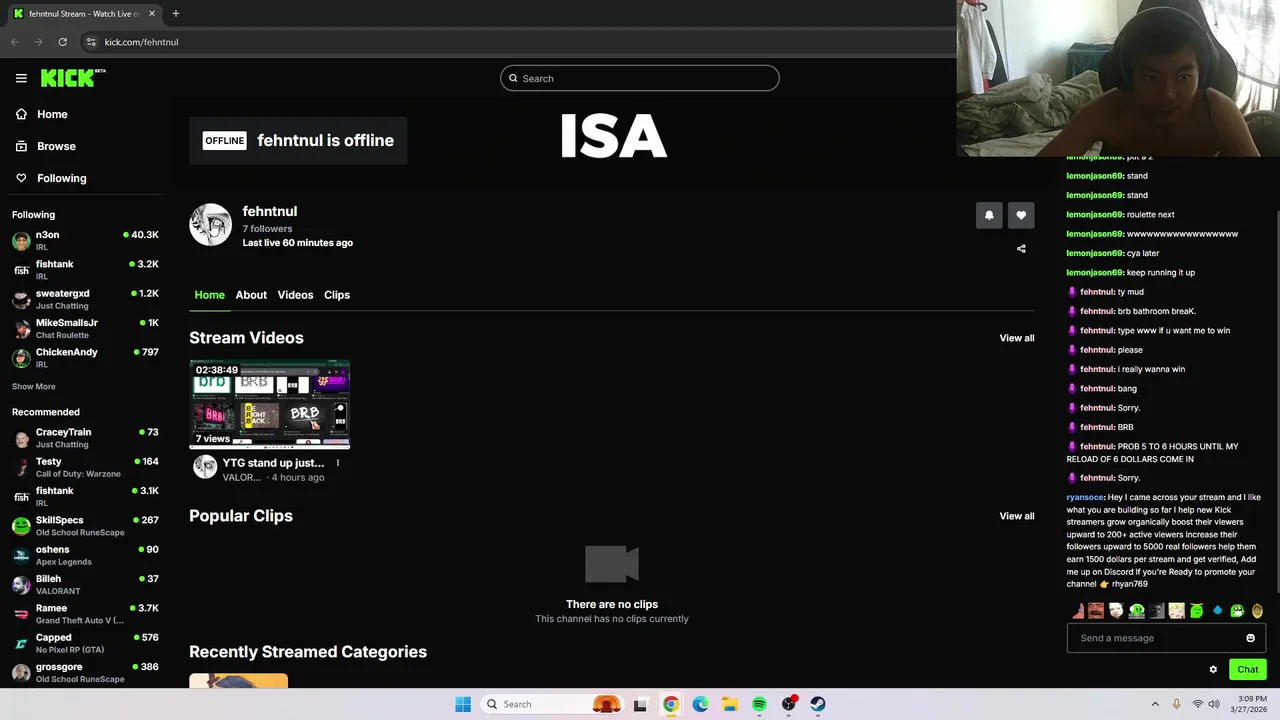The width and height of the screenshot is (1280, 720).
Task: Open options menu for YTG video
Action: (x=337, y=463)
